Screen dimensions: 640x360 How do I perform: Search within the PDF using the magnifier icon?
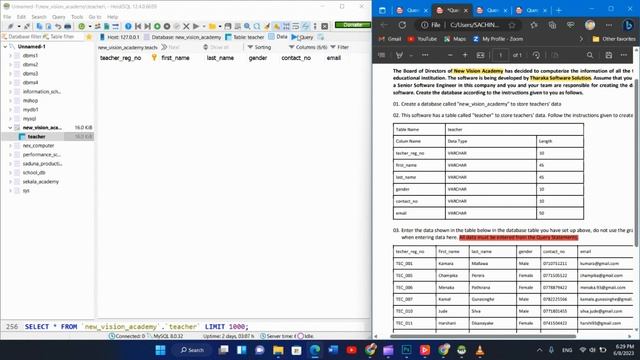(590, 55)
